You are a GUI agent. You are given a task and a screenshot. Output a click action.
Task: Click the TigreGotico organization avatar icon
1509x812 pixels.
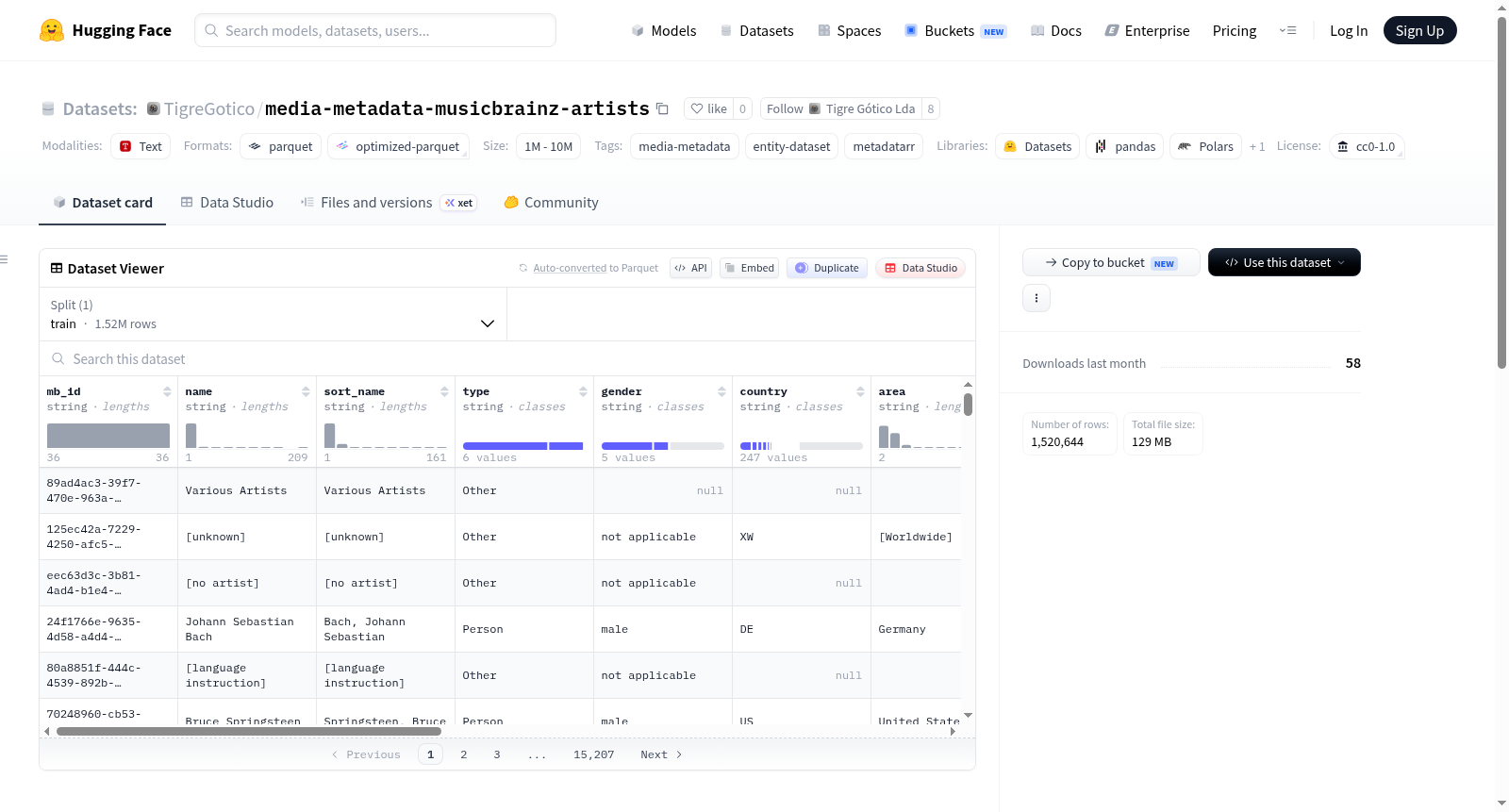(x=153, y=108)
